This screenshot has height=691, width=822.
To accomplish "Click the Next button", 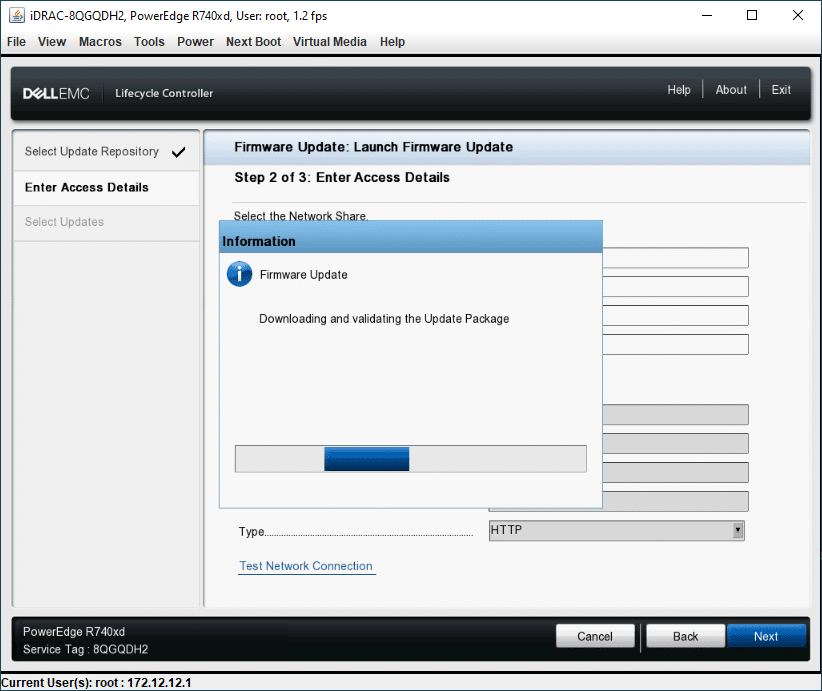I will click(766, 636).
